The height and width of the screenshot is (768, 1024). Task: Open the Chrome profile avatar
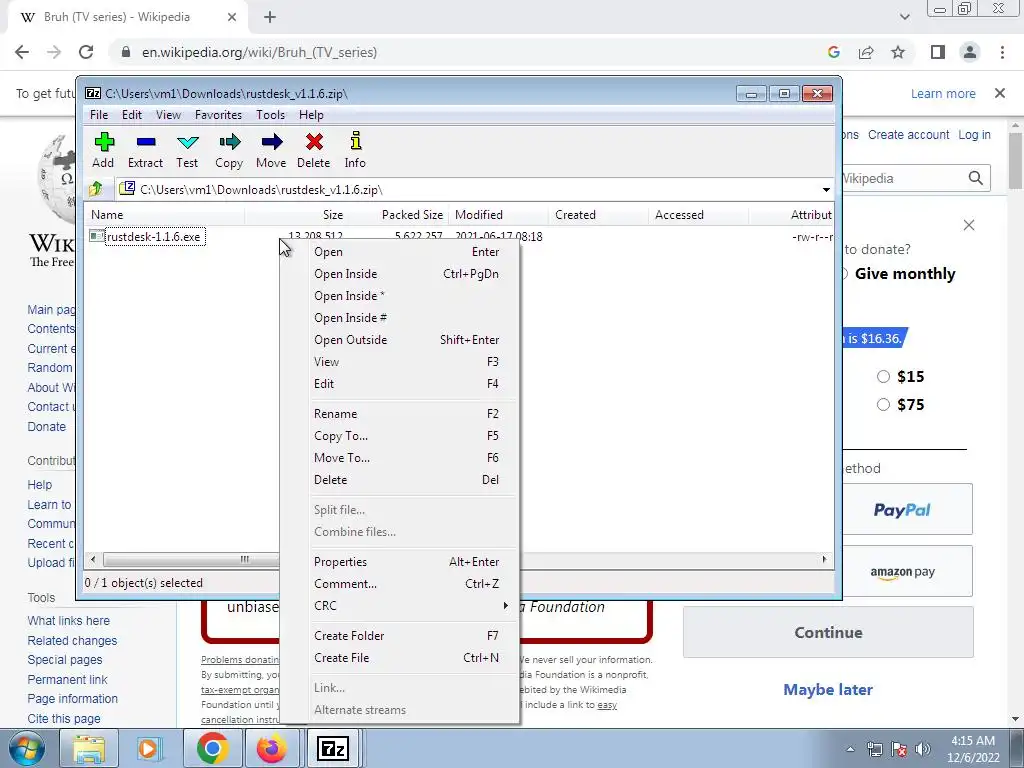970,52
